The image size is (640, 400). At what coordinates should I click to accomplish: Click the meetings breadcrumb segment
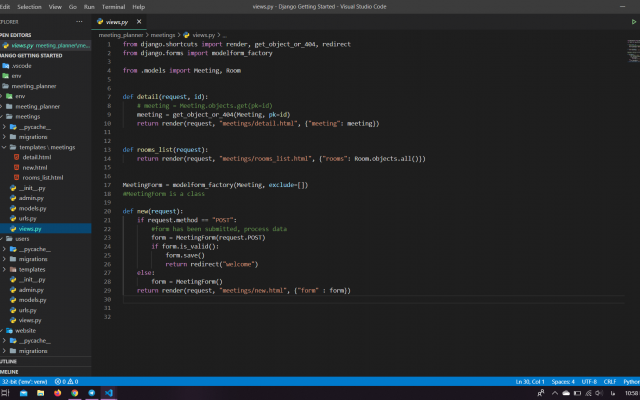[162, 35]
